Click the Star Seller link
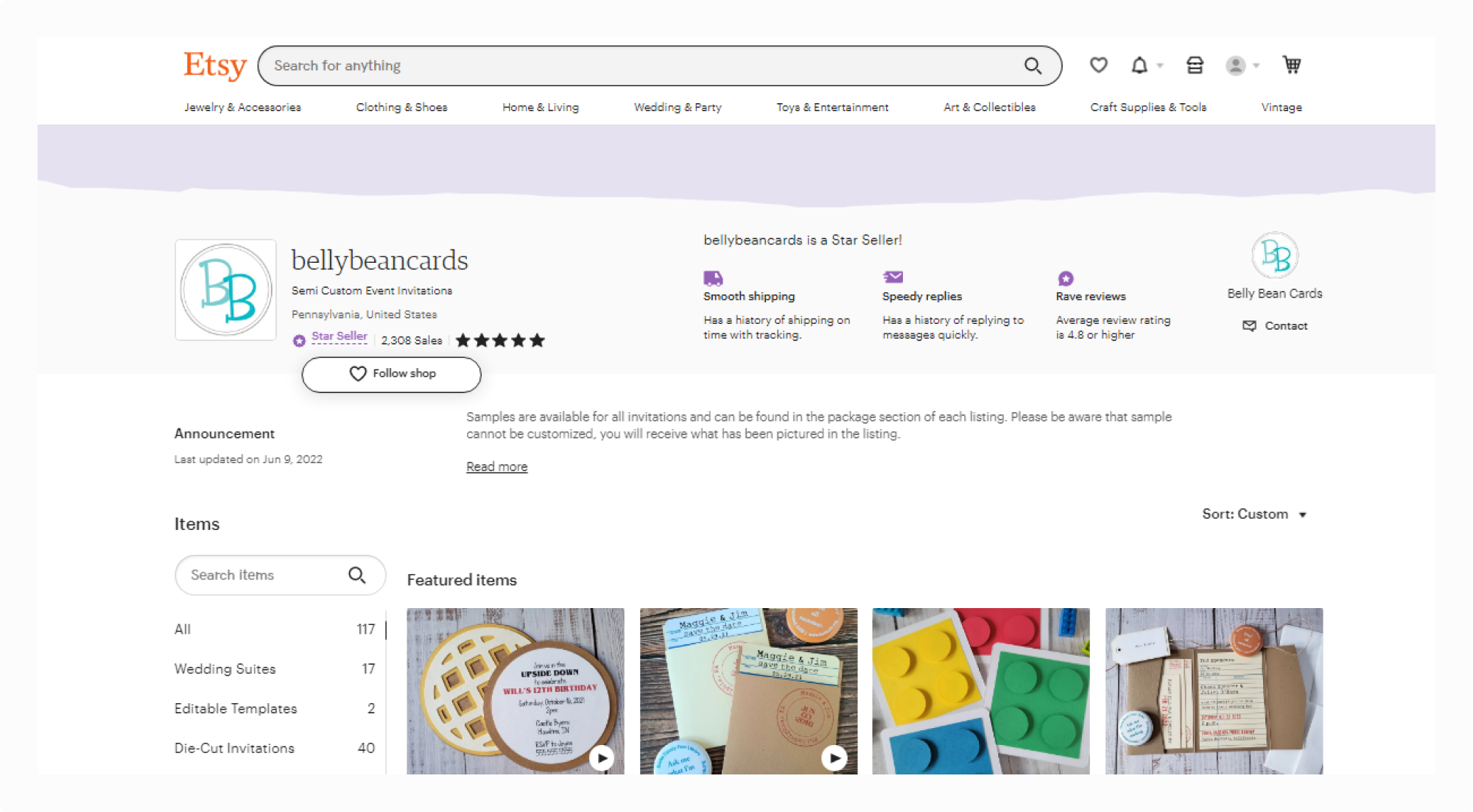 (339, 336)
